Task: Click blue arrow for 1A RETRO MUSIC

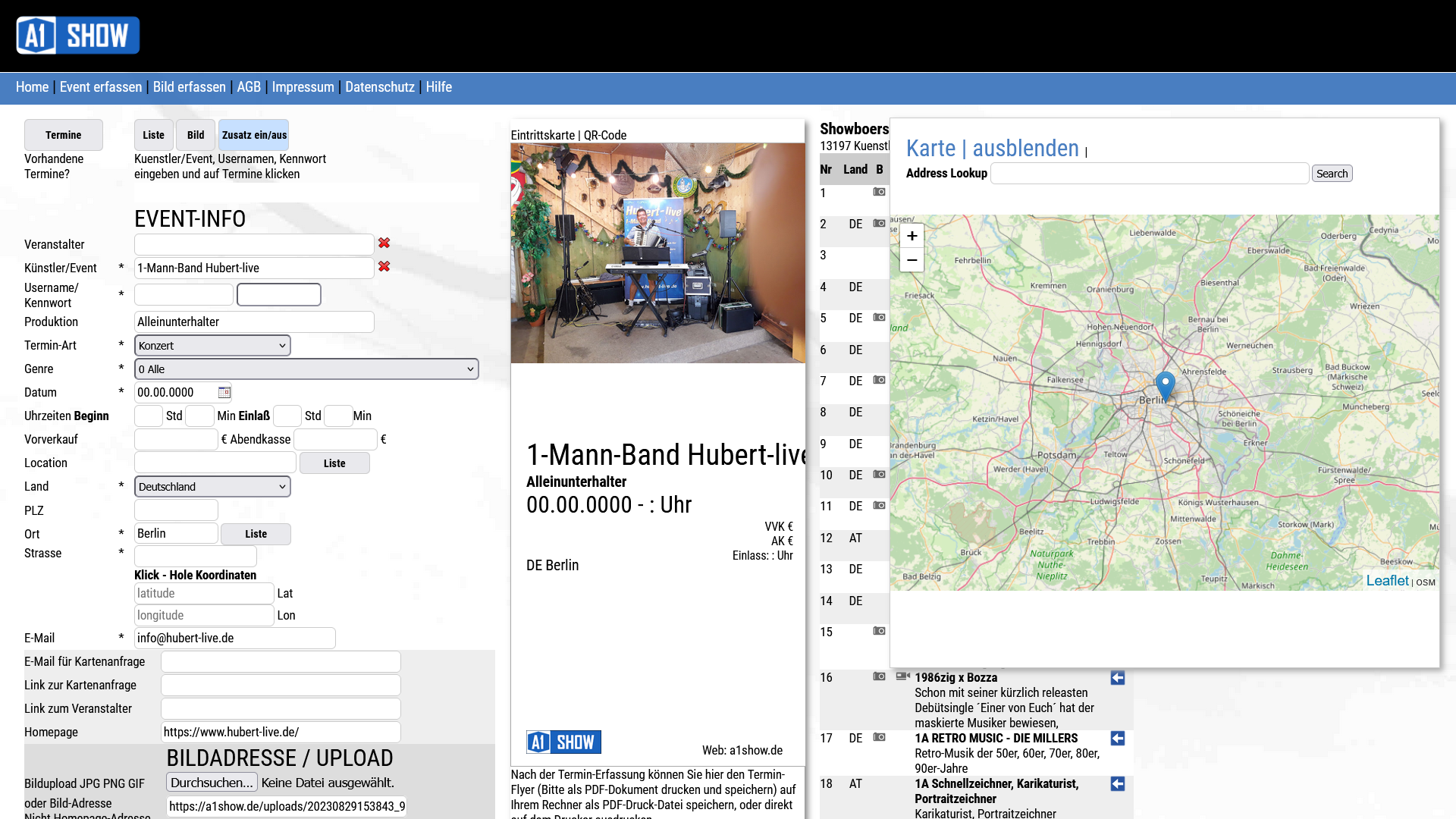Action: click(x=1117, y=739)
